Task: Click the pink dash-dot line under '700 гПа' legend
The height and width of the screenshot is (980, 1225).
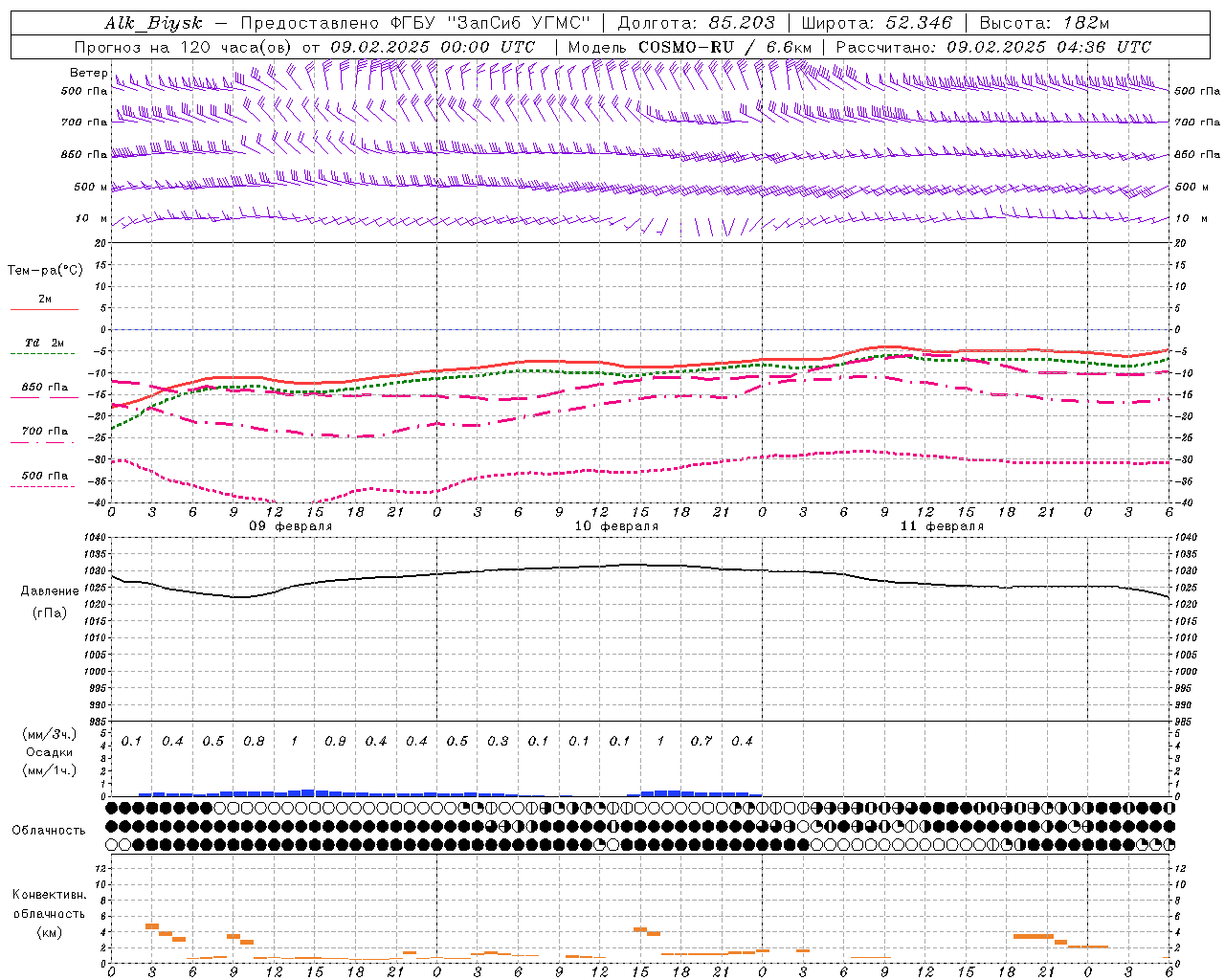Action: [42, 442]
